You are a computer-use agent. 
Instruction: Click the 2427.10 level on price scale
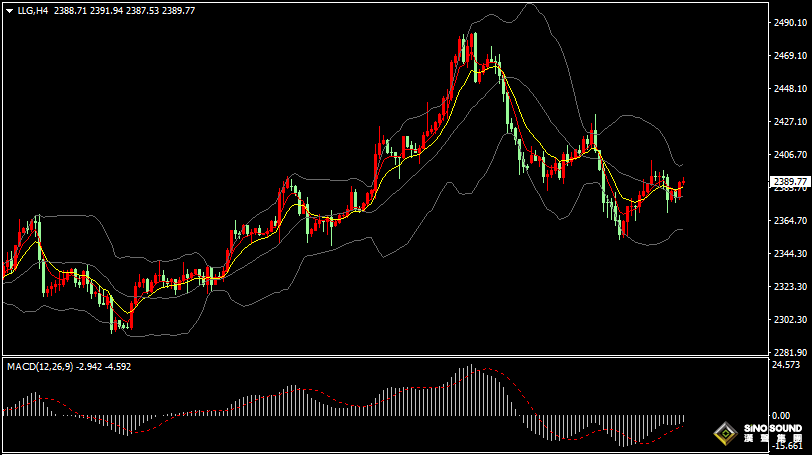click(x=790, y=122)
